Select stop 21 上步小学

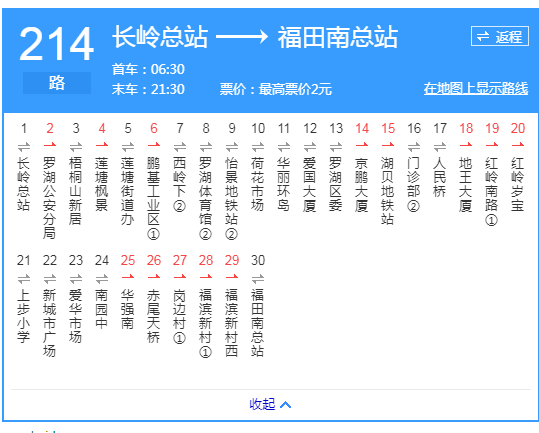24,316
